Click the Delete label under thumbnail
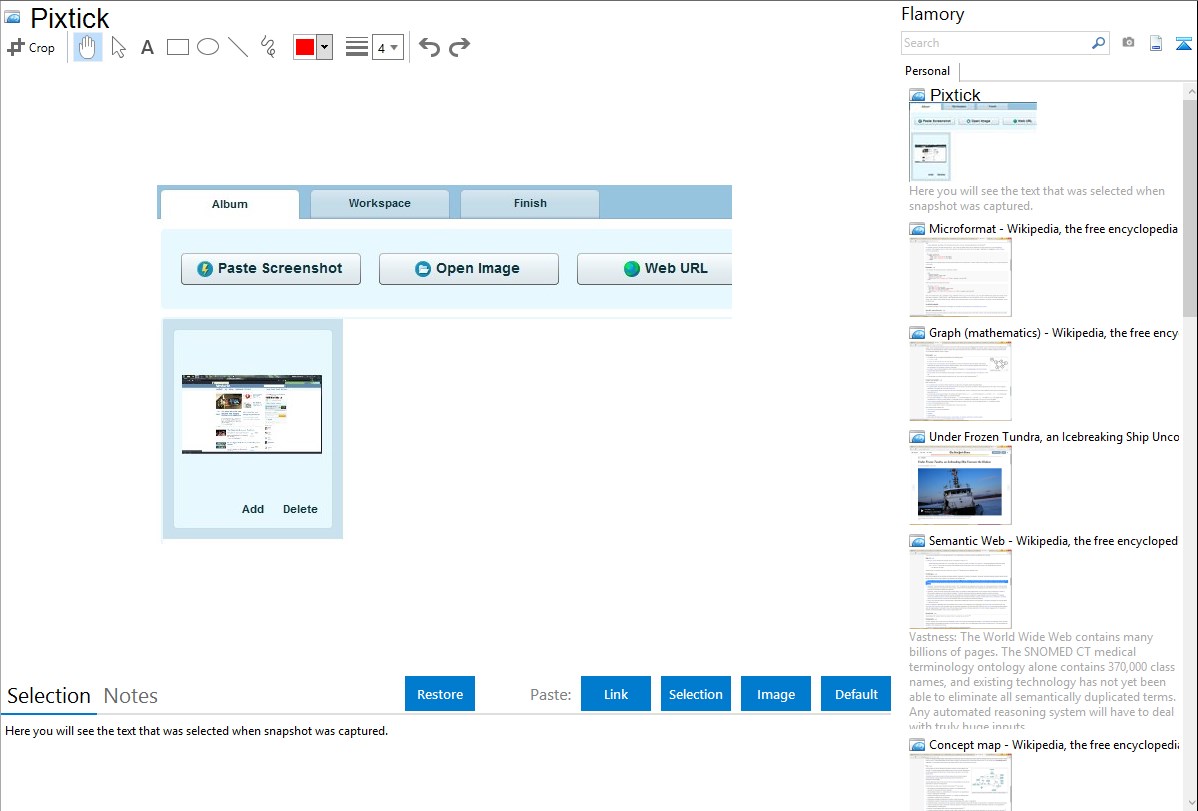 (x=300, y=509)
